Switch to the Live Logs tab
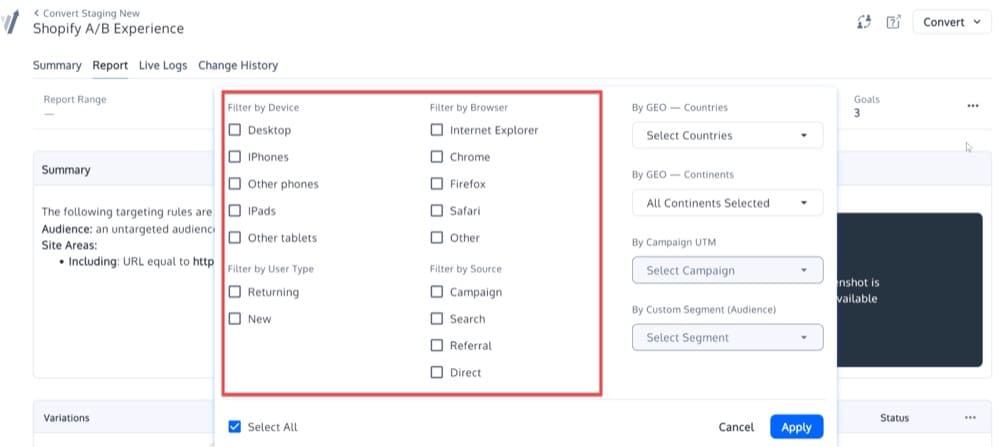This screenshot has height=447, width=1000. tap(163, 66)
